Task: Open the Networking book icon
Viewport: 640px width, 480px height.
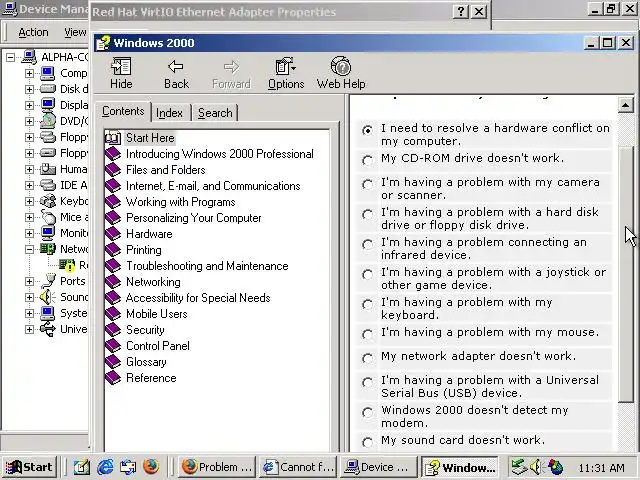Action: (113, 282)
